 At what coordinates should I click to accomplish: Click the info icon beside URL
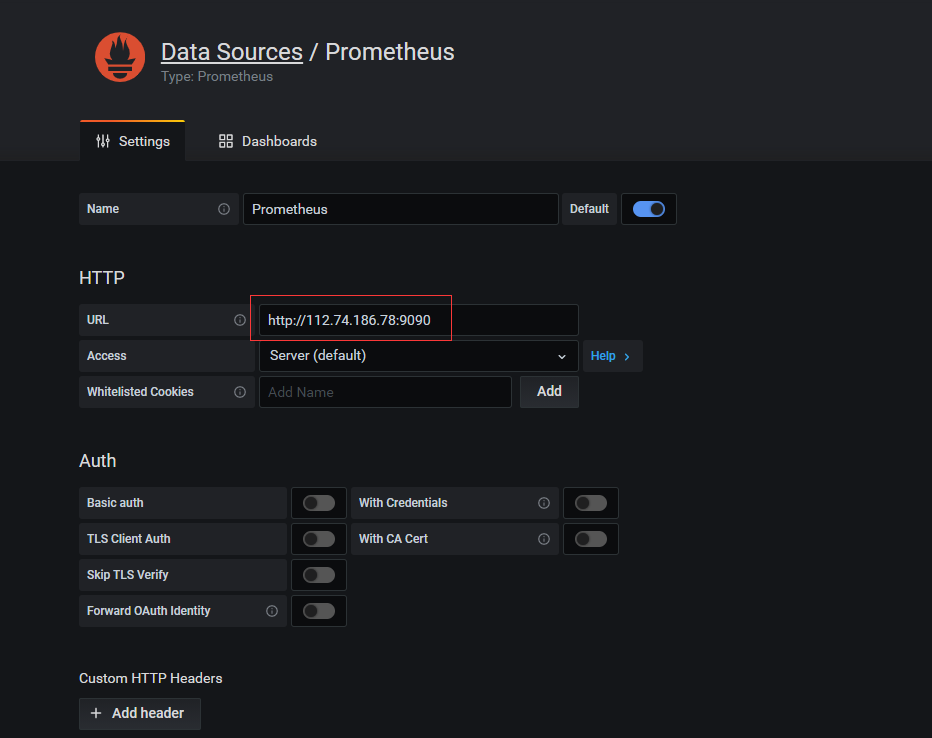tap(240, 320)
